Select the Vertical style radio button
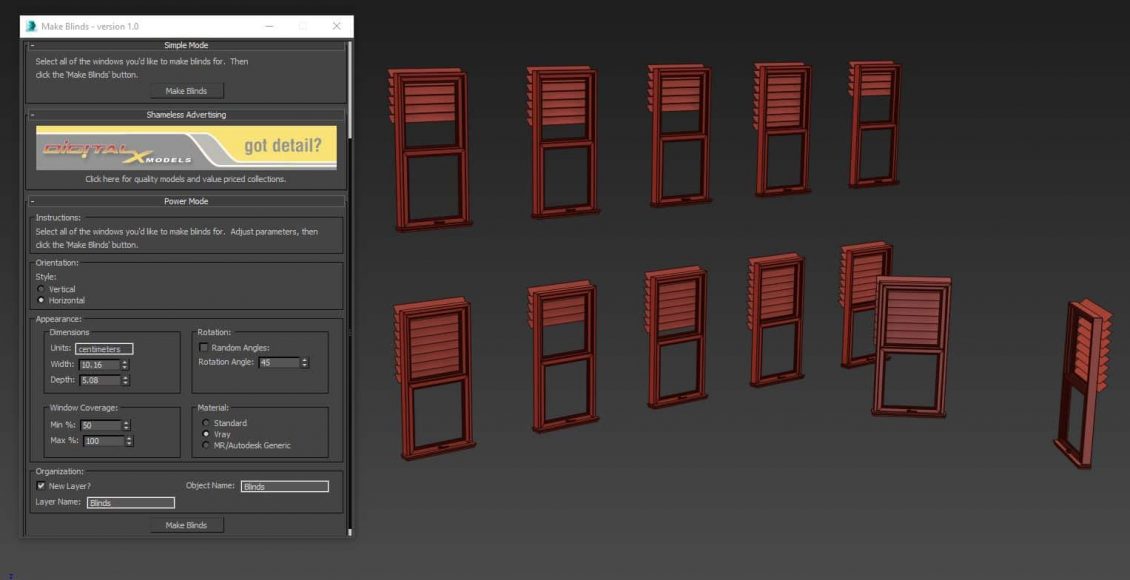 click(41, 289)
